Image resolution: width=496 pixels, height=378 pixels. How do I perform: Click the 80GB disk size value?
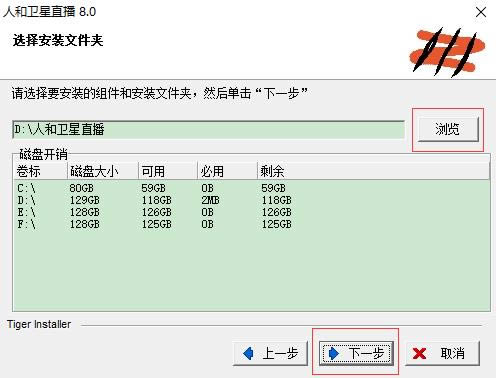82,188
